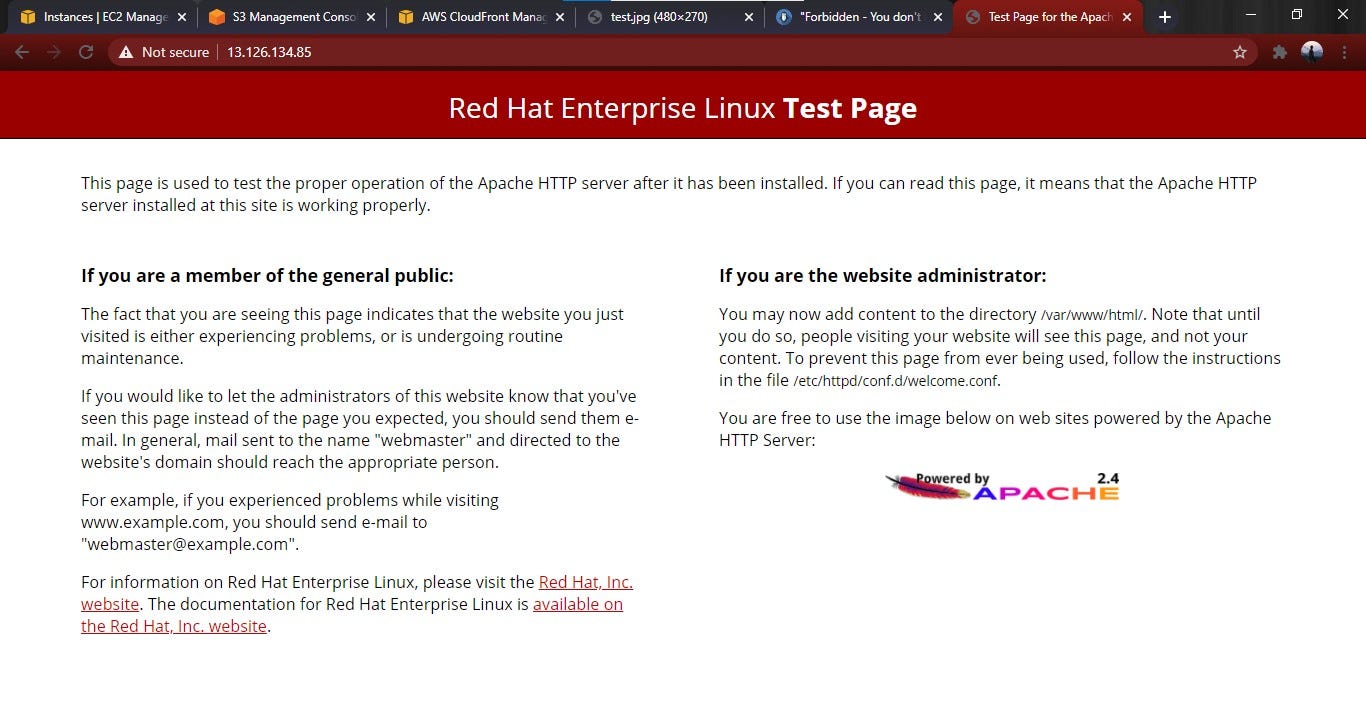Switch to the S3 Management Console tab
Image resolution: width=1366 pixels, height=727 pixels.
click(x=290, y=17)
